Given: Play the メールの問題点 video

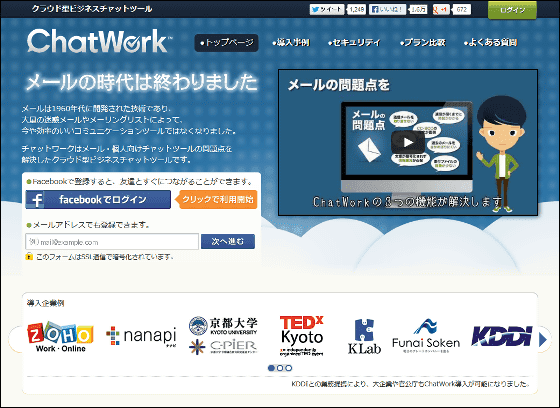Looking at the screenshot, I should point(408,142).
